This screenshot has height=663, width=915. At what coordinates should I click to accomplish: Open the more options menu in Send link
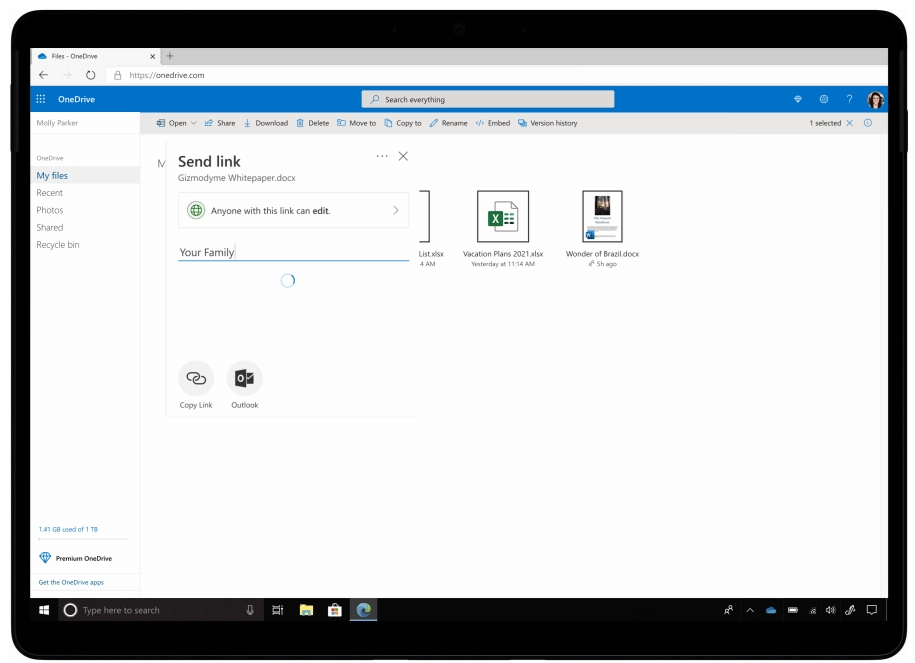[381, 156]
